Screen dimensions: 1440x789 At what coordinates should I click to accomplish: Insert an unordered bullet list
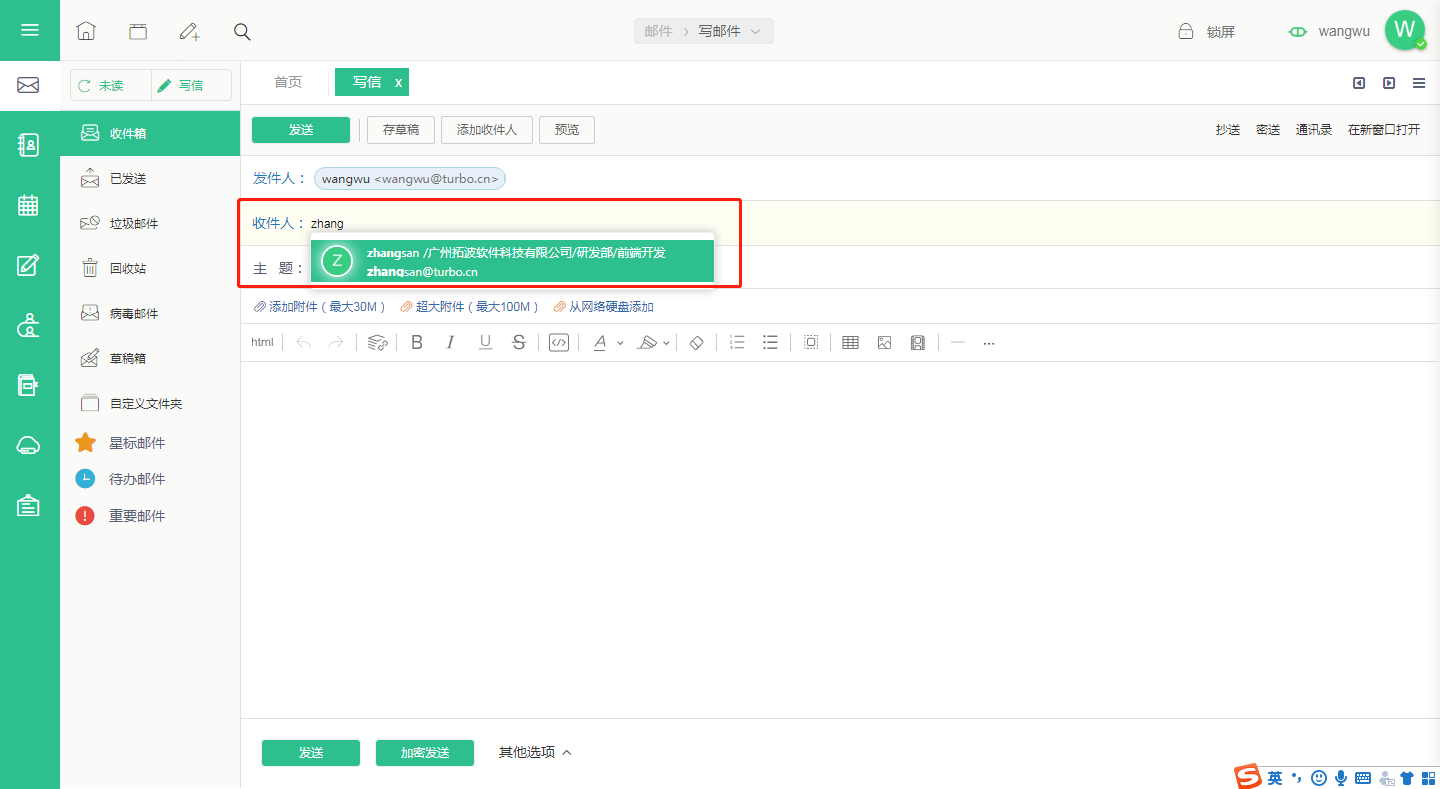770,342
